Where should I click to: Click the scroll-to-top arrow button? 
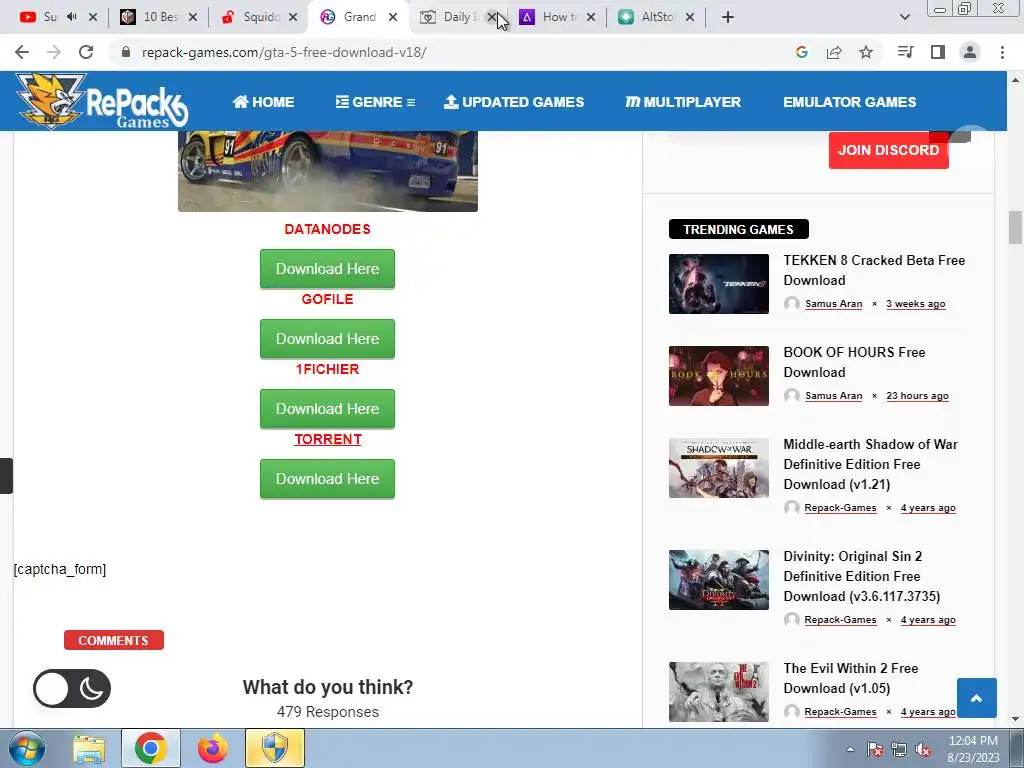976,698
